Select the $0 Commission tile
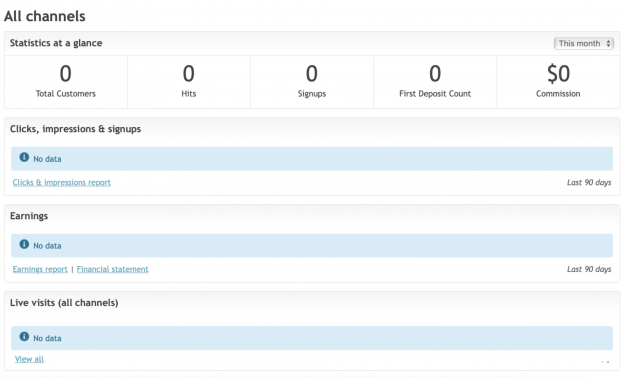This screenshot has height=378, width=627. (558, 82)
